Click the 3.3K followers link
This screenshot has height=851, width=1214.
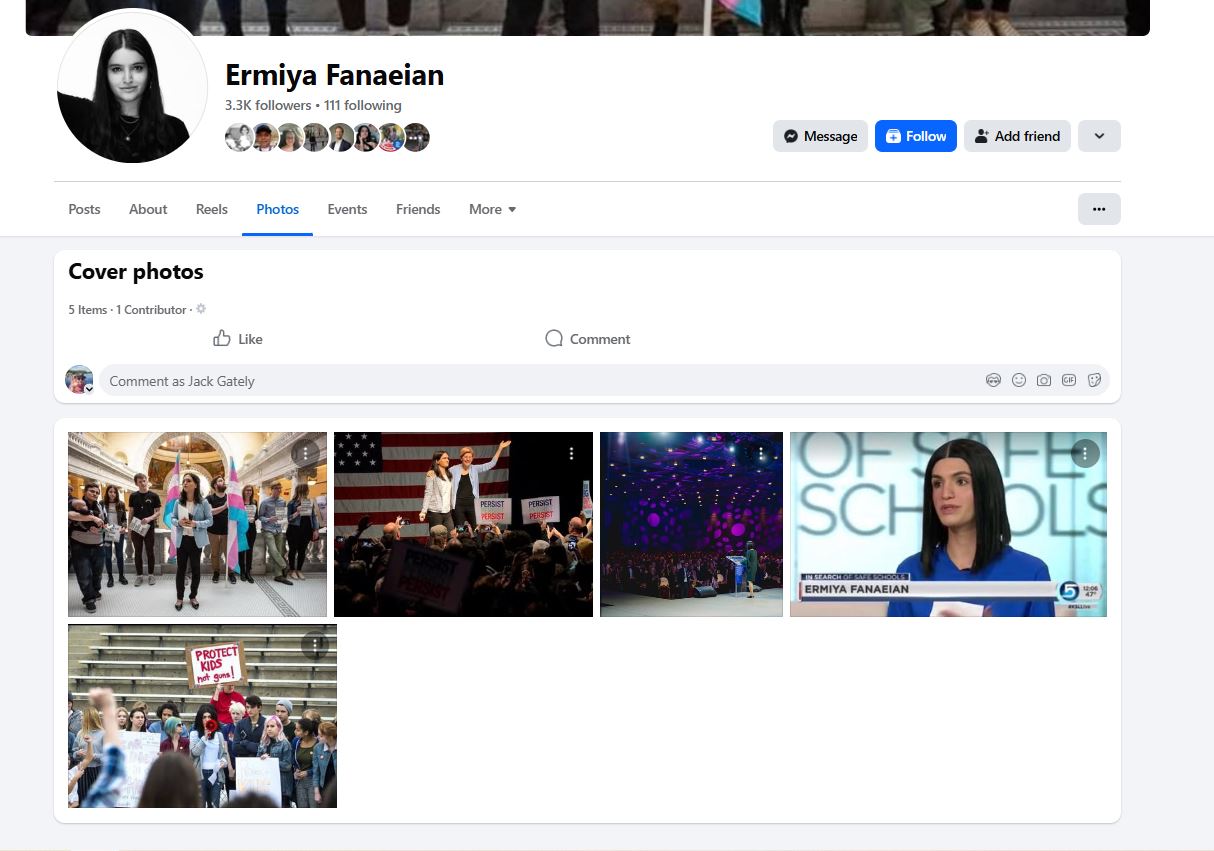[x=268, y=105]
